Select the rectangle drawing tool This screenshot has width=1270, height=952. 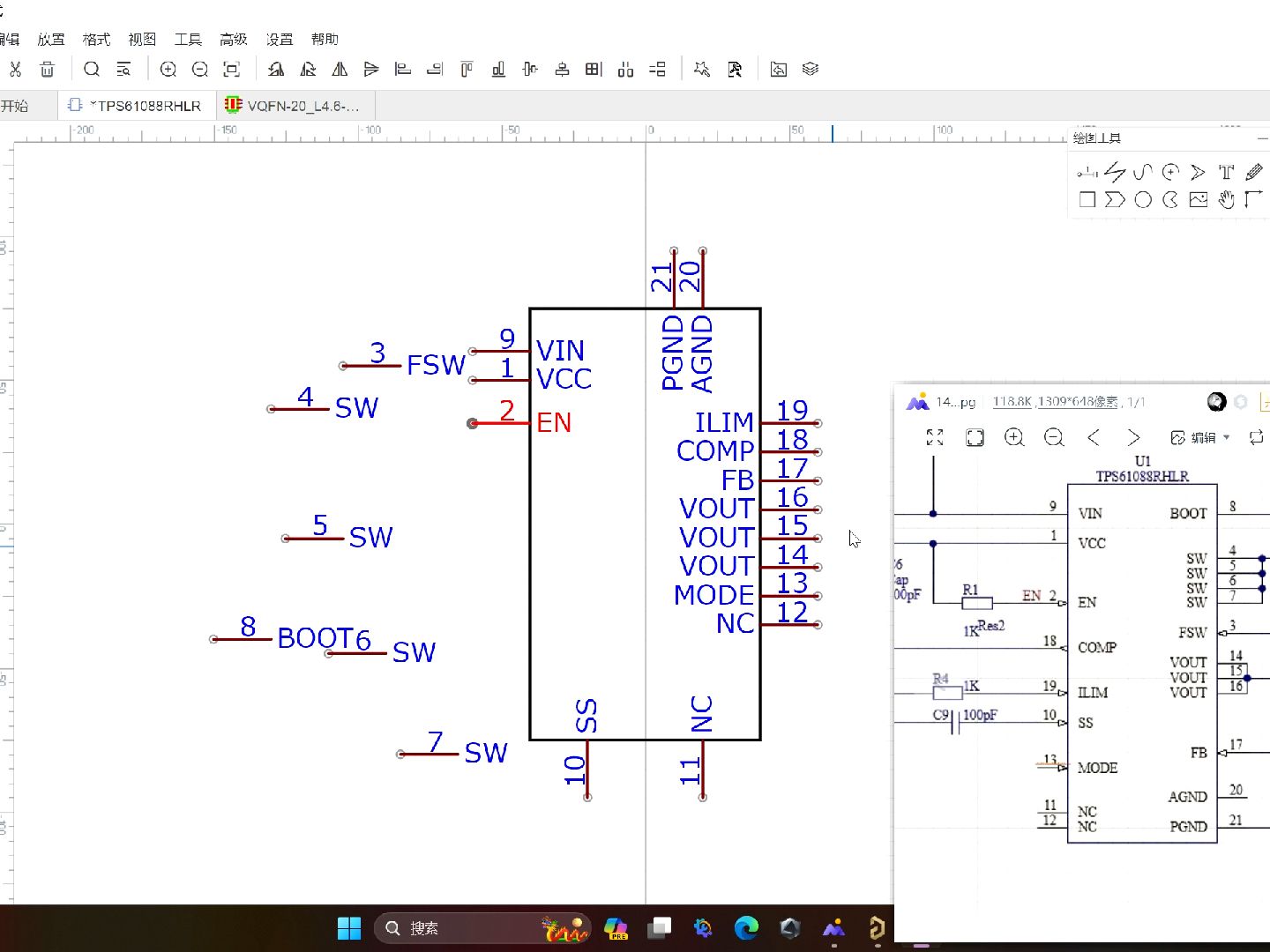coord(1087,200)
